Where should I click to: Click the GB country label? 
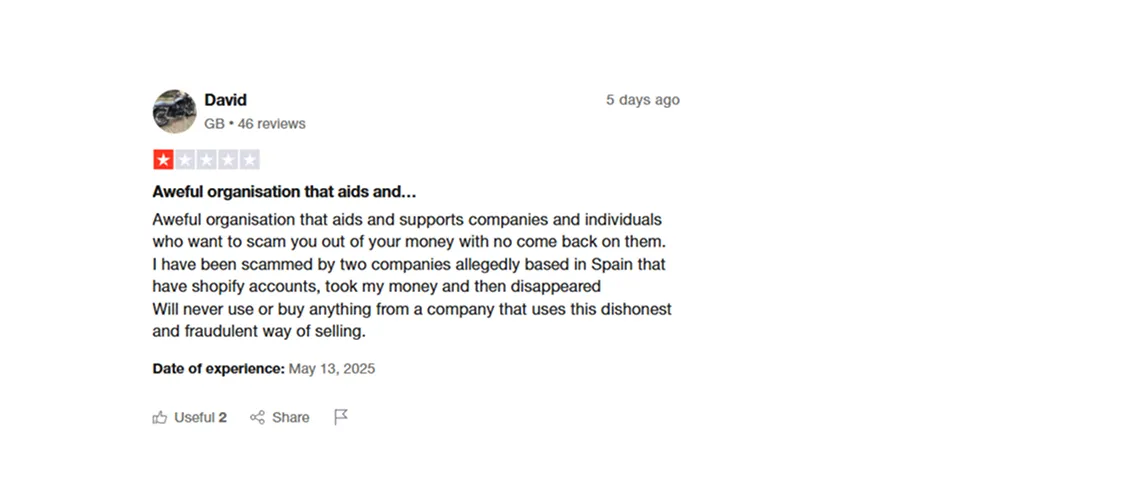tap(213, 124)
